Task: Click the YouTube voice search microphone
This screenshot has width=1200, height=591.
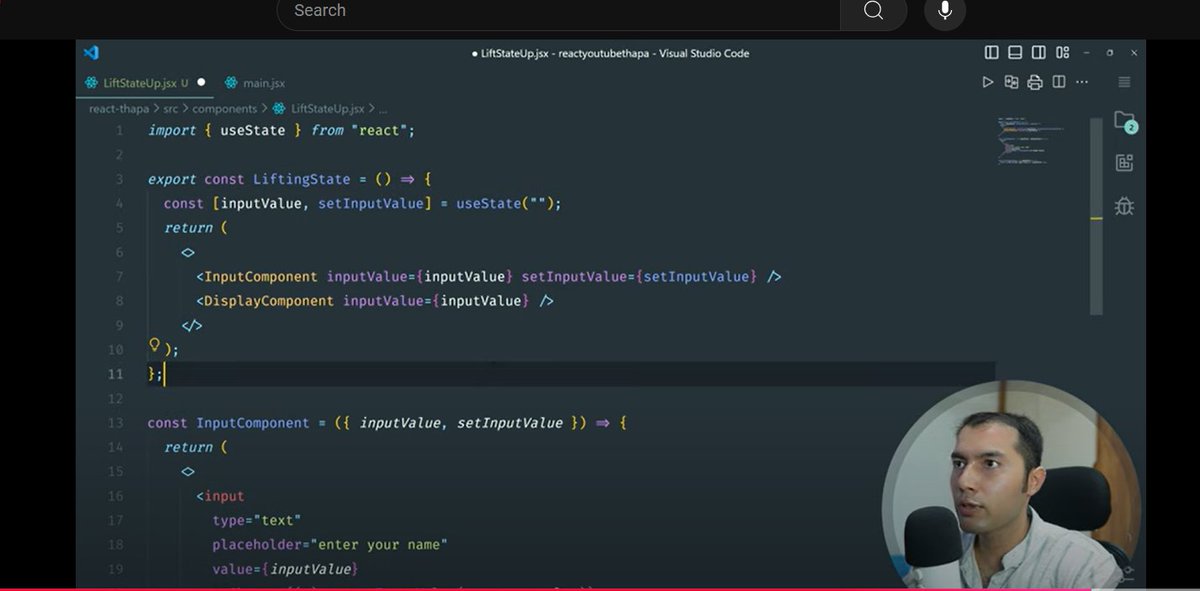Action: pos(945,11)
